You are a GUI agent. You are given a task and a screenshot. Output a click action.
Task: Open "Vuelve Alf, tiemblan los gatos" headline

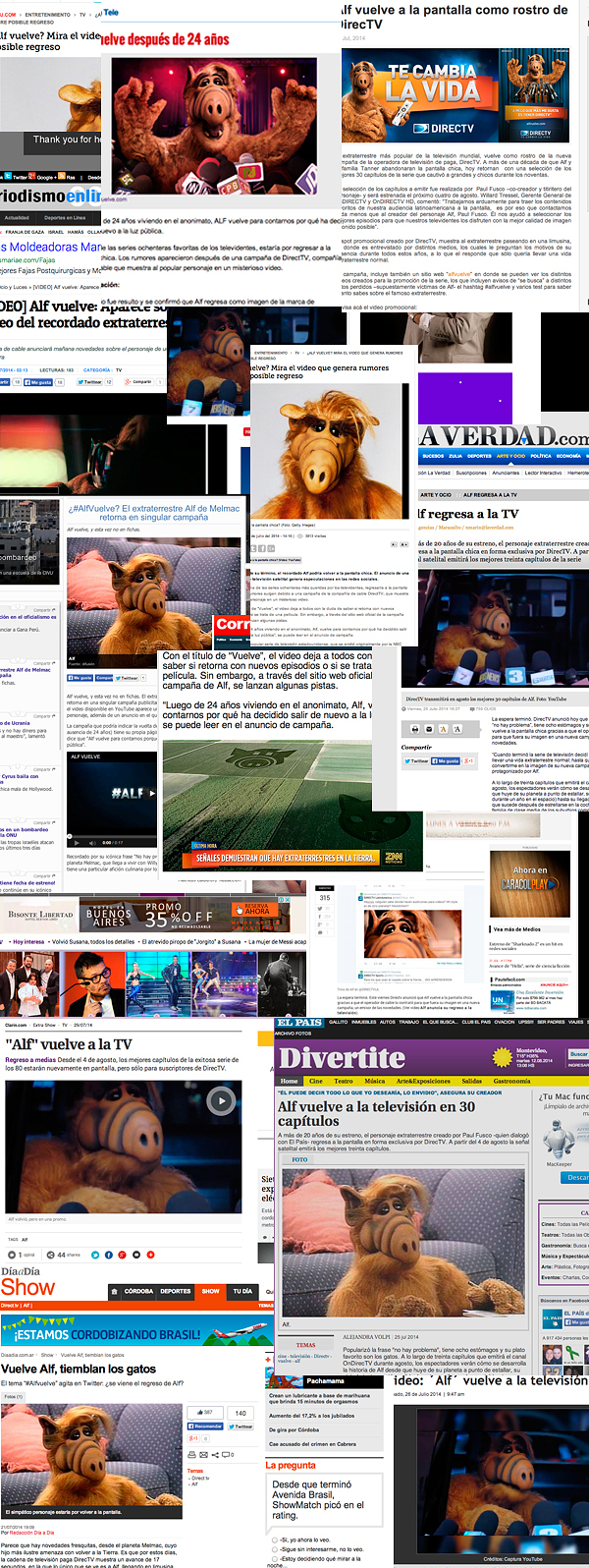pos(79,1368)
